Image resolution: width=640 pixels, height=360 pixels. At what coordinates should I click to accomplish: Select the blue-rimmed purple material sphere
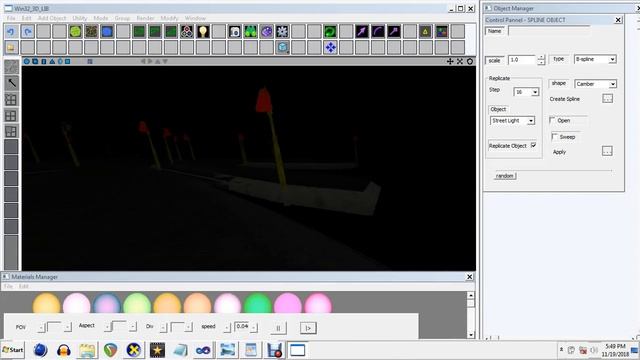point(107,304)
